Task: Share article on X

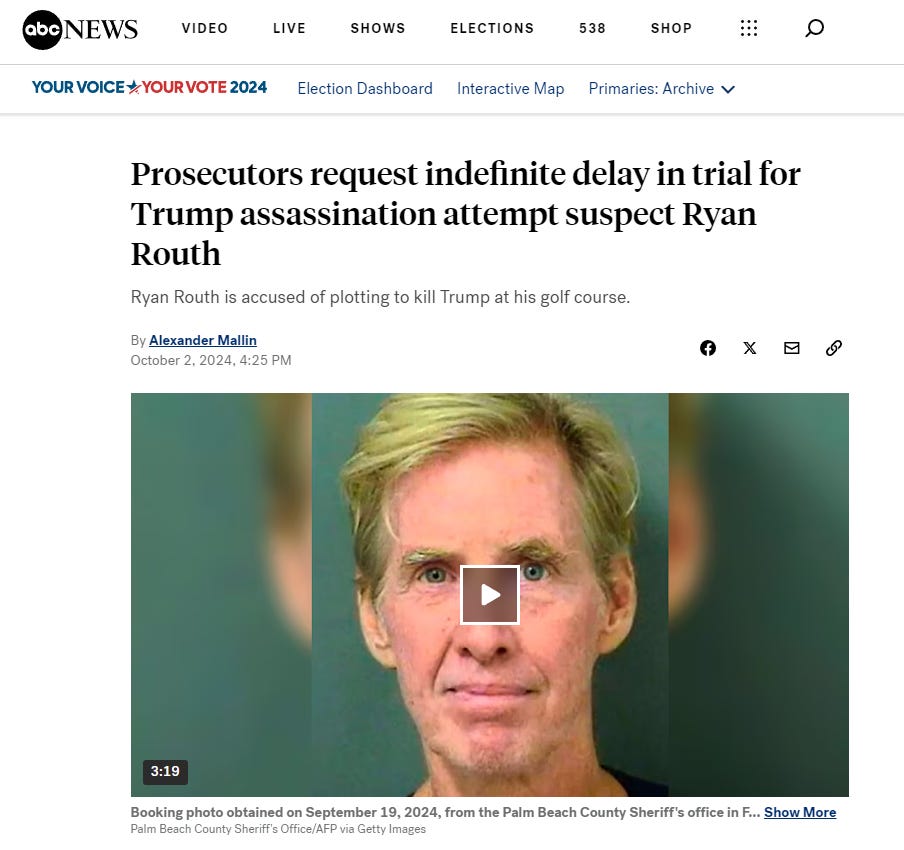Action: click(749, 348)
